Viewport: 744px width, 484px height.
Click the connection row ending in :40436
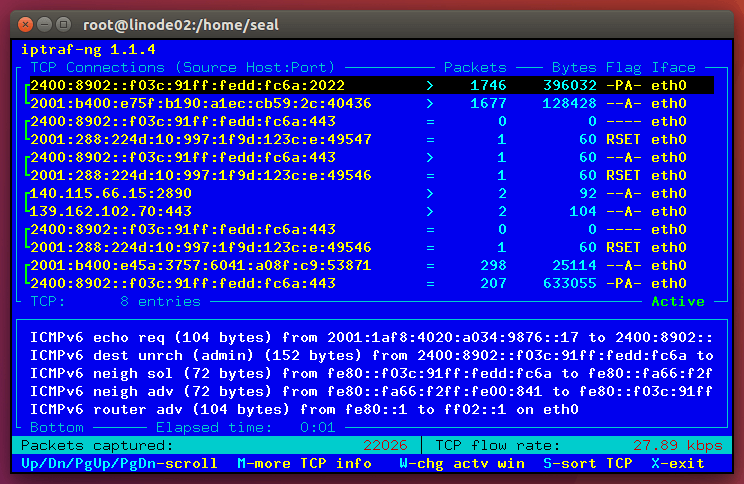(x=200, y=103)
